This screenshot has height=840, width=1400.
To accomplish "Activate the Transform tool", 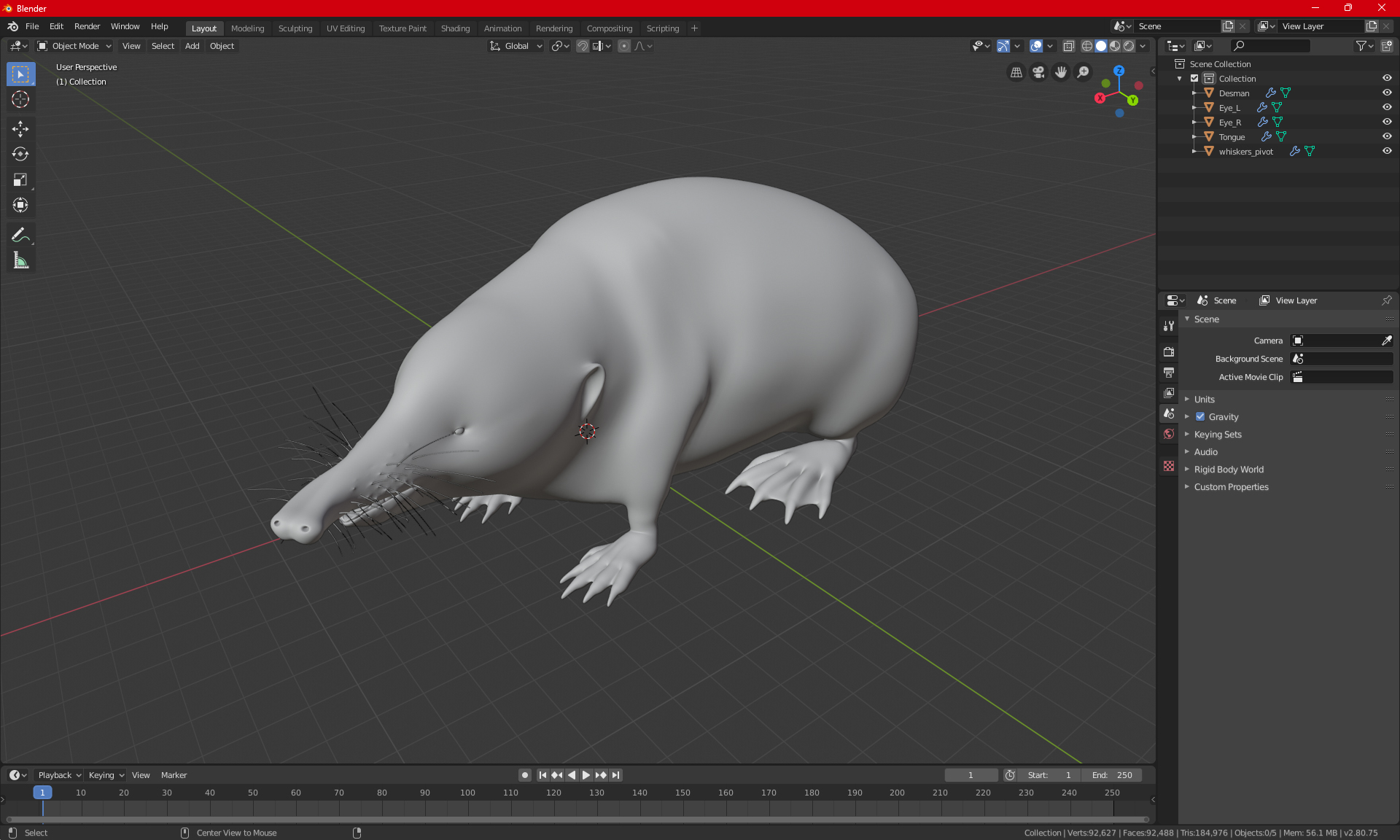I will coord(20,206).
